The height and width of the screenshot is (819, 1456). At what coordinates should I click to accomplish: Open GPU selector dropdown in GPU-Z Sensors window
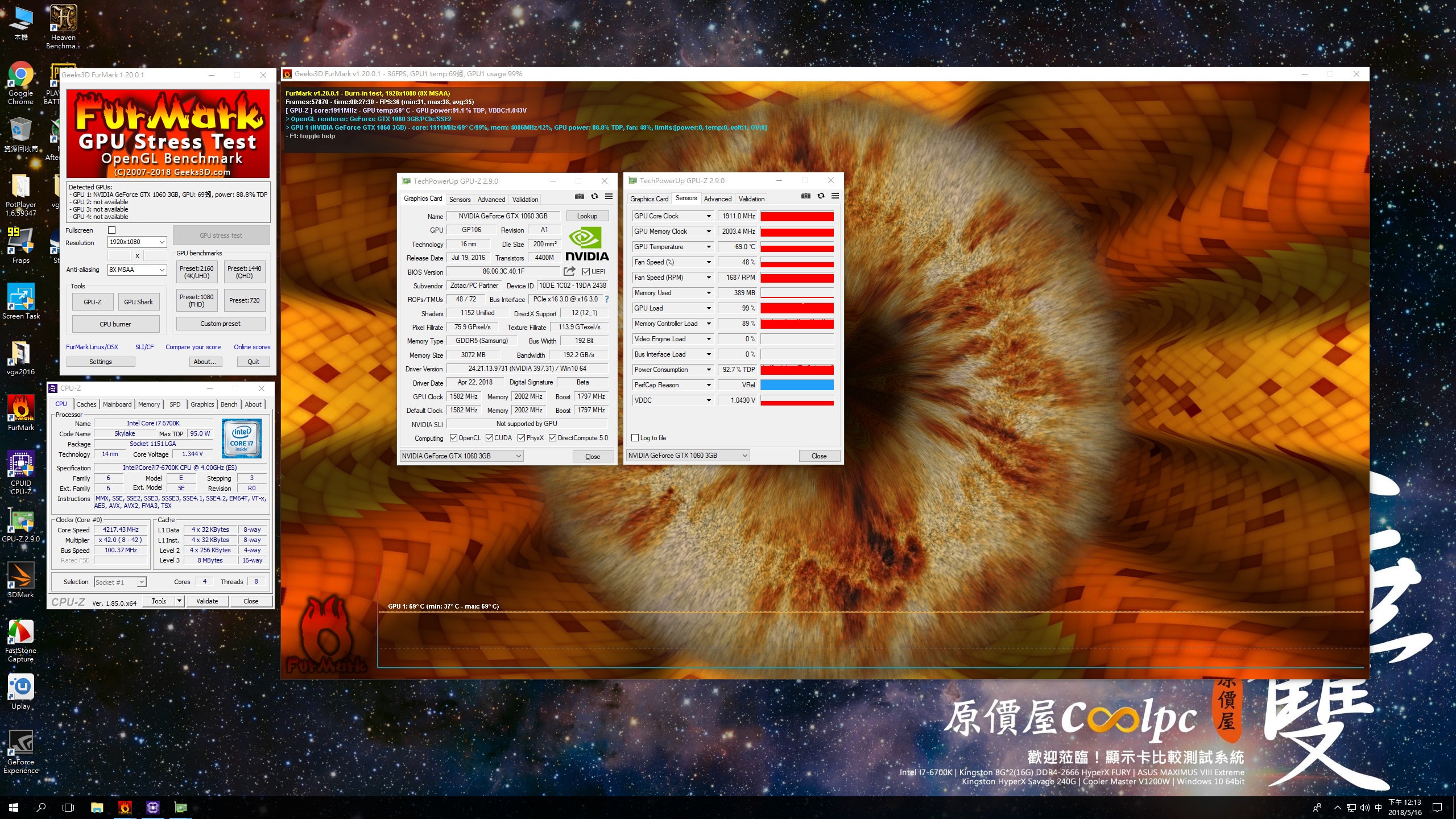coord(688,456)
